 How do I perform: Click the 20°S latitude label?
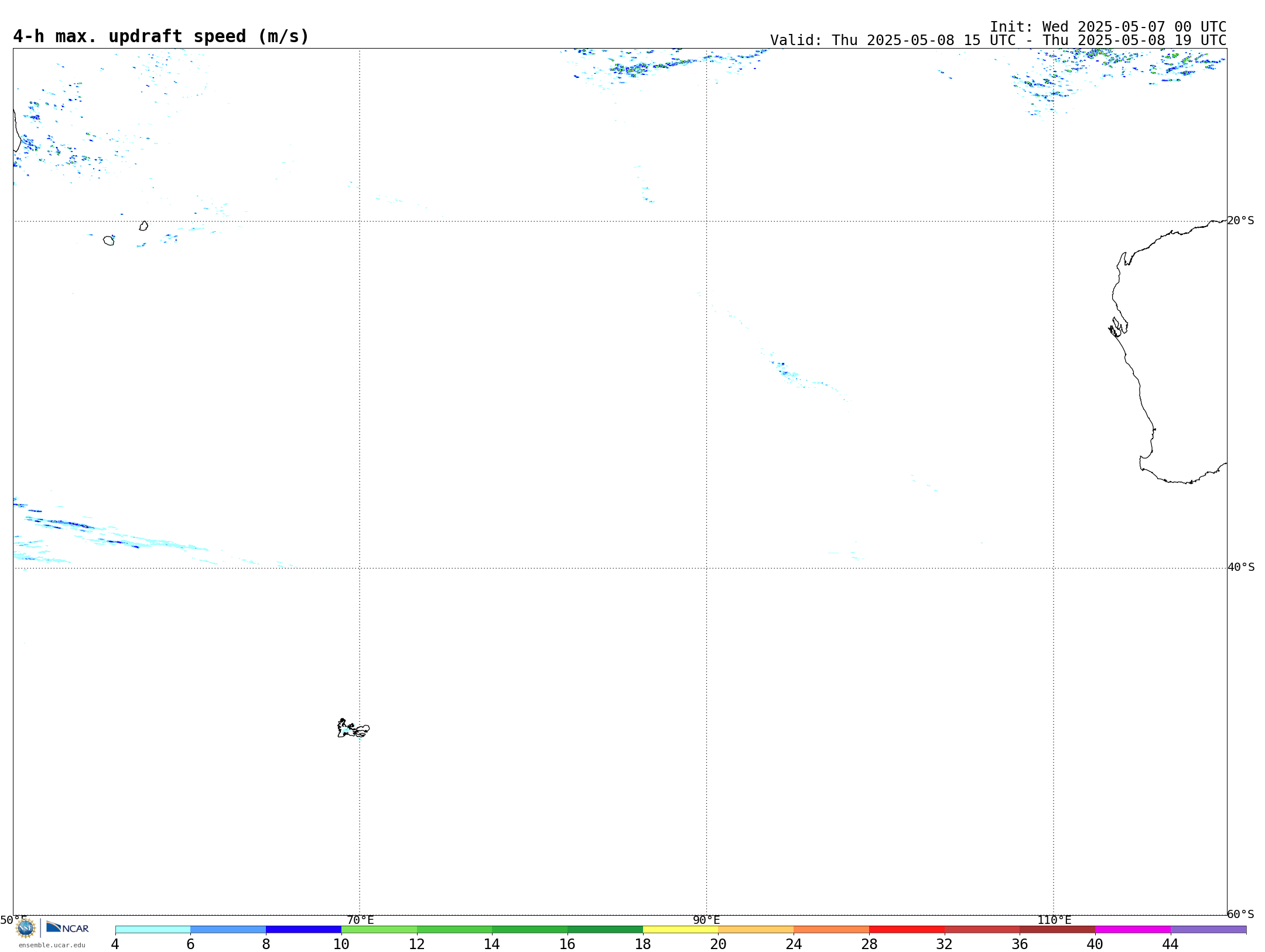click(x=1240, y=221)
